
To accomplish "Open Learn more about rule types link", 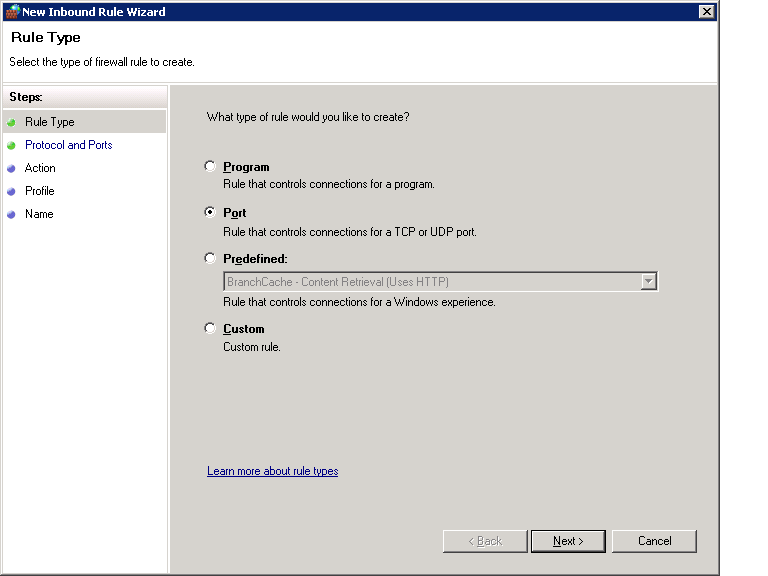I will pos(272,471).
